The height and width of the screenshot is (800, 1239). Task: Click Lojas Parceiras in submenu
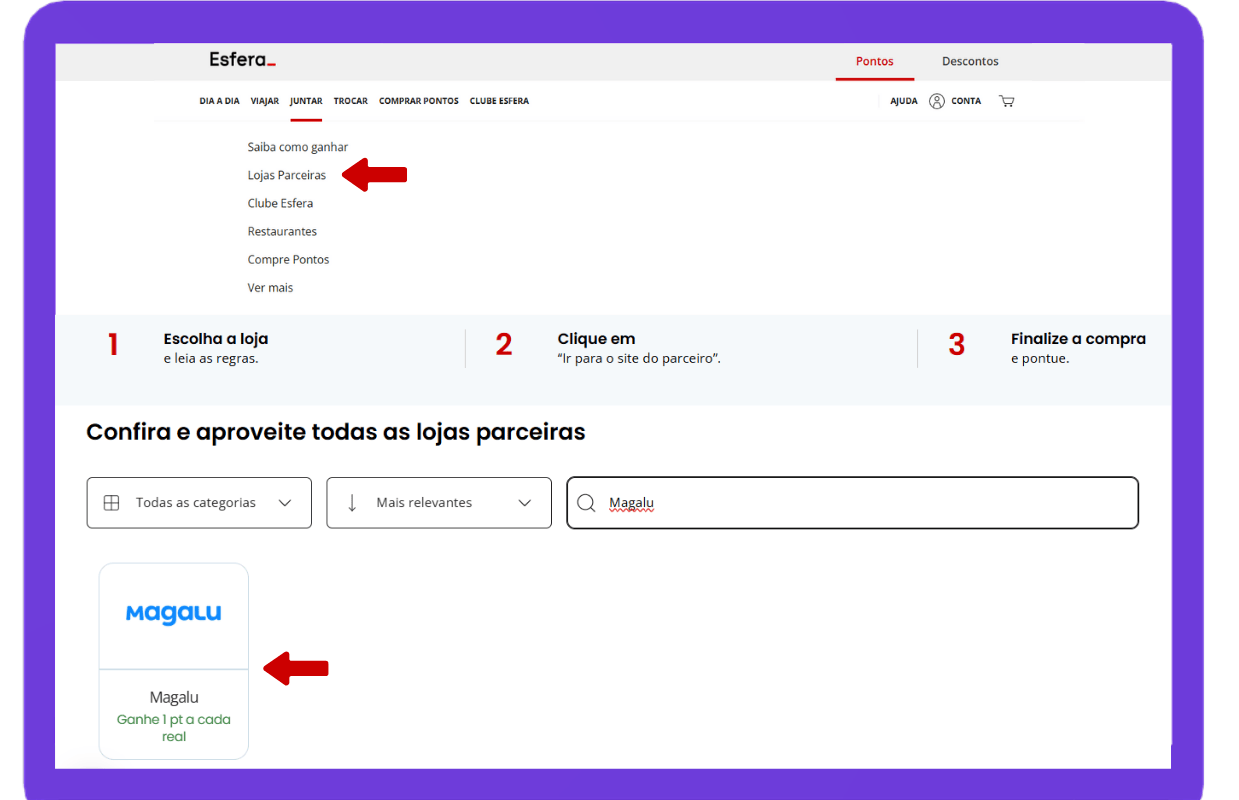click(x=287, y=175)
